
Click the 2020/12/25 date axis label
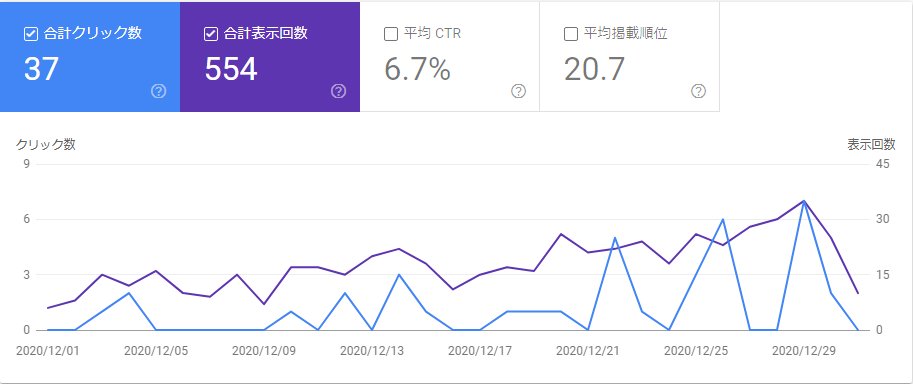pos(696,351)
